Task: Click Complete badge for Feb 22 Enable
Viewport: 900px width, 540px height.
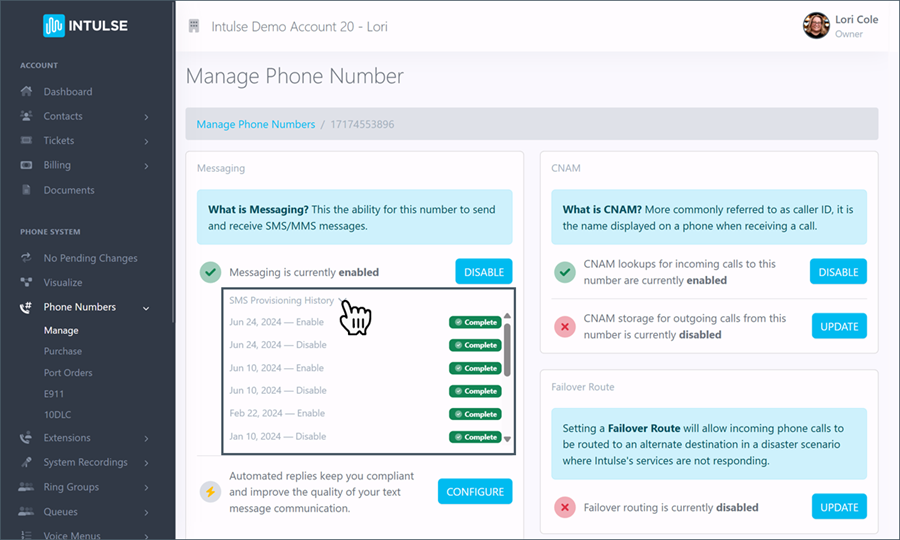Action: pyautogui.click(x=475, y=414)
